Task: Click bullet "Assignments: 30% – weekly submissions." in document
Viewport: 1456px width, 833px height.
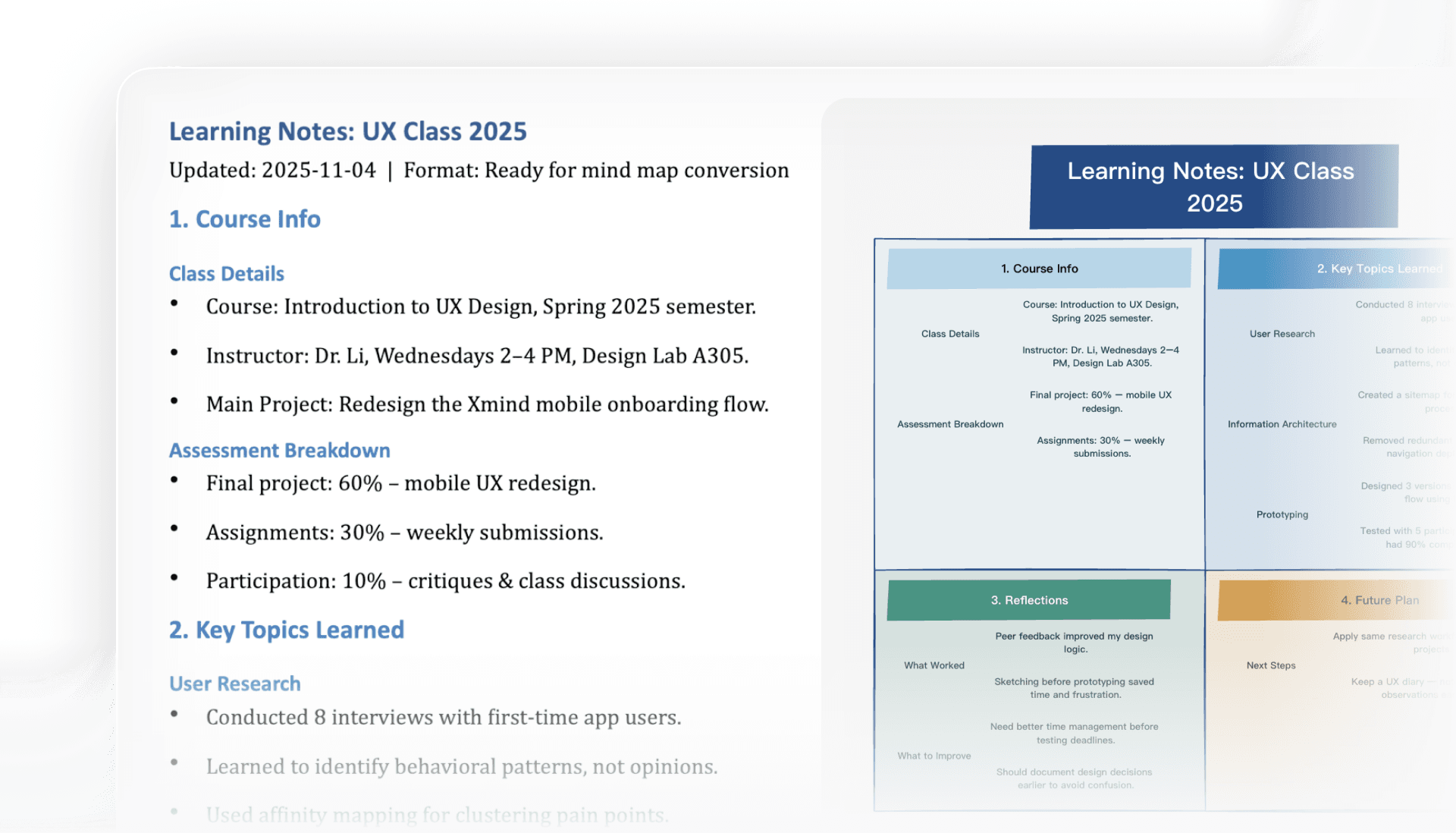Action: click(x=404, y=533)
